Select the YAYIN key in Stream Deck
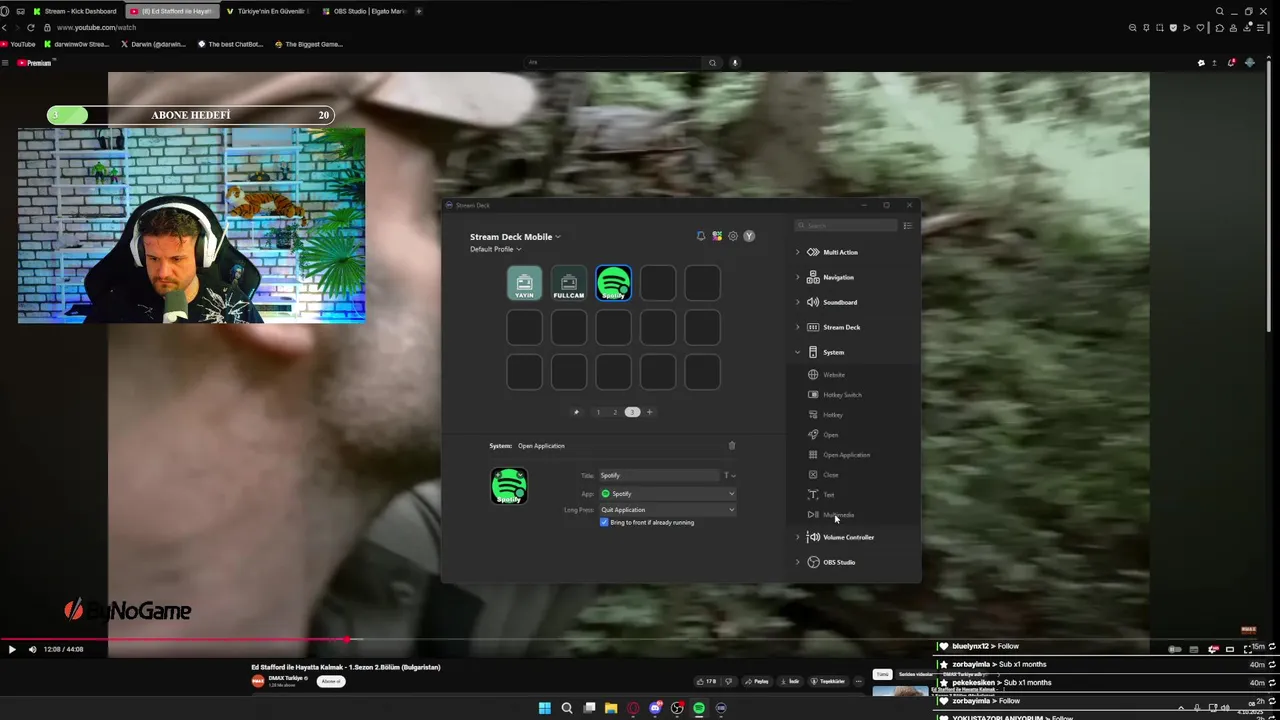 tap(524, 283)
